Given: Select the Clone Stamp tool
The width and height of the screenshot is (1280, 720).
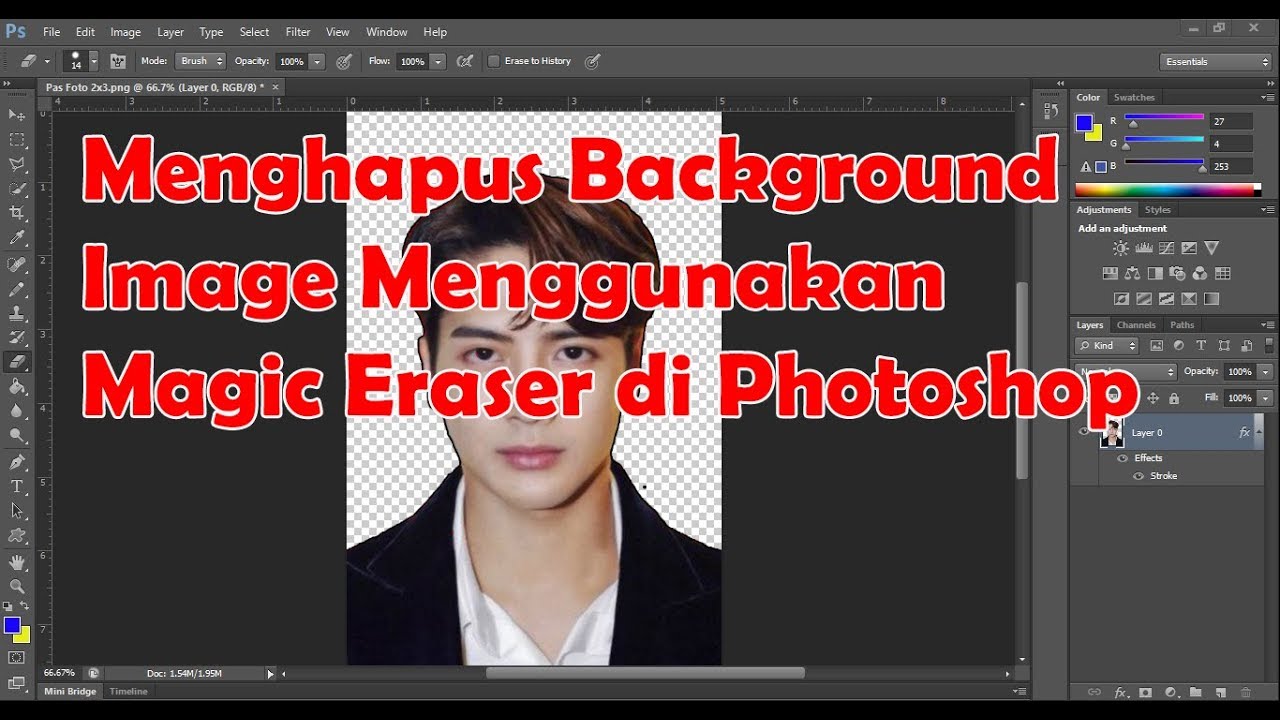Looking at the screenshot, I should [17, 313].
